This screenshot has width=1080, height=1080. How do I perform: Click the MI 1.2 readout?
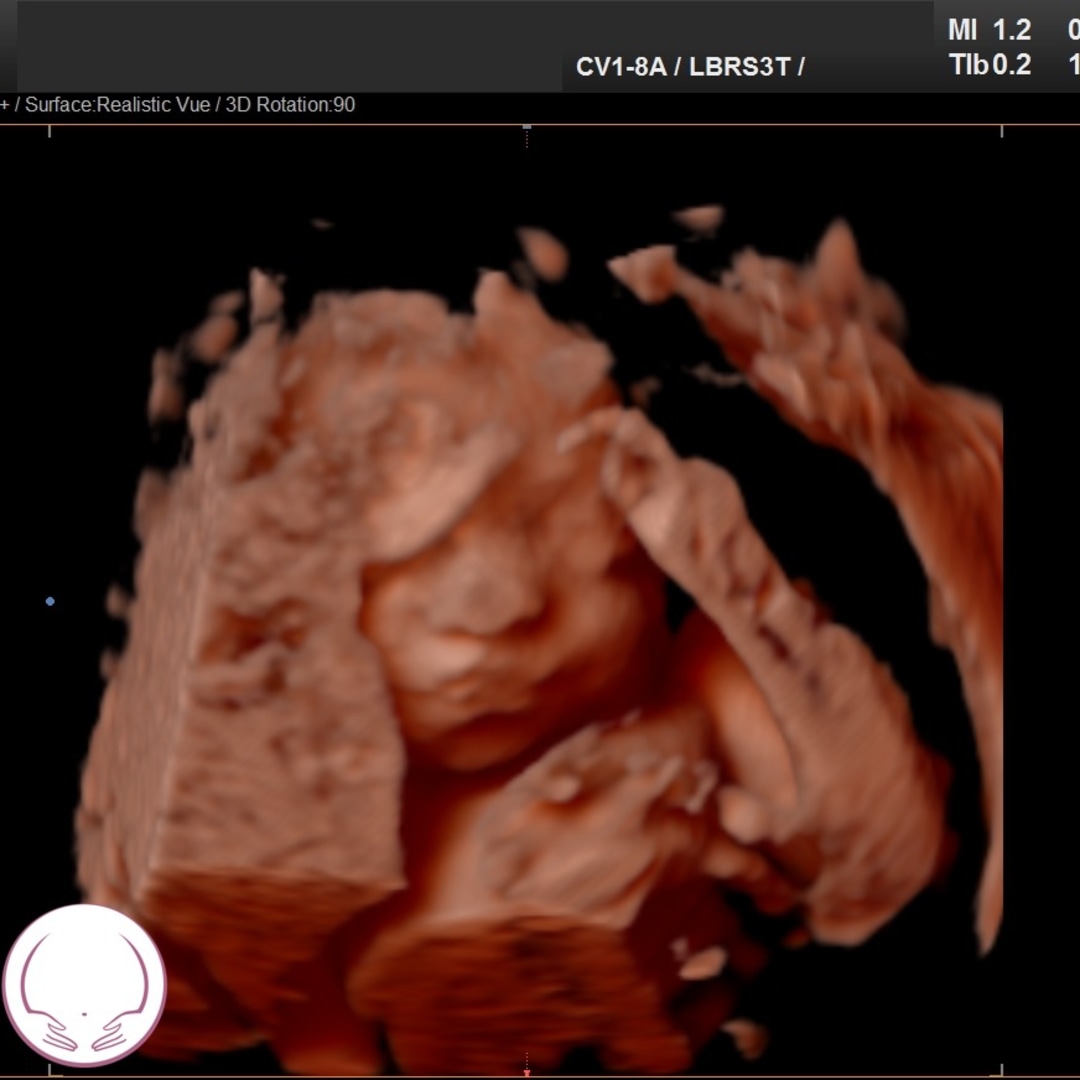tap(989, 30)
